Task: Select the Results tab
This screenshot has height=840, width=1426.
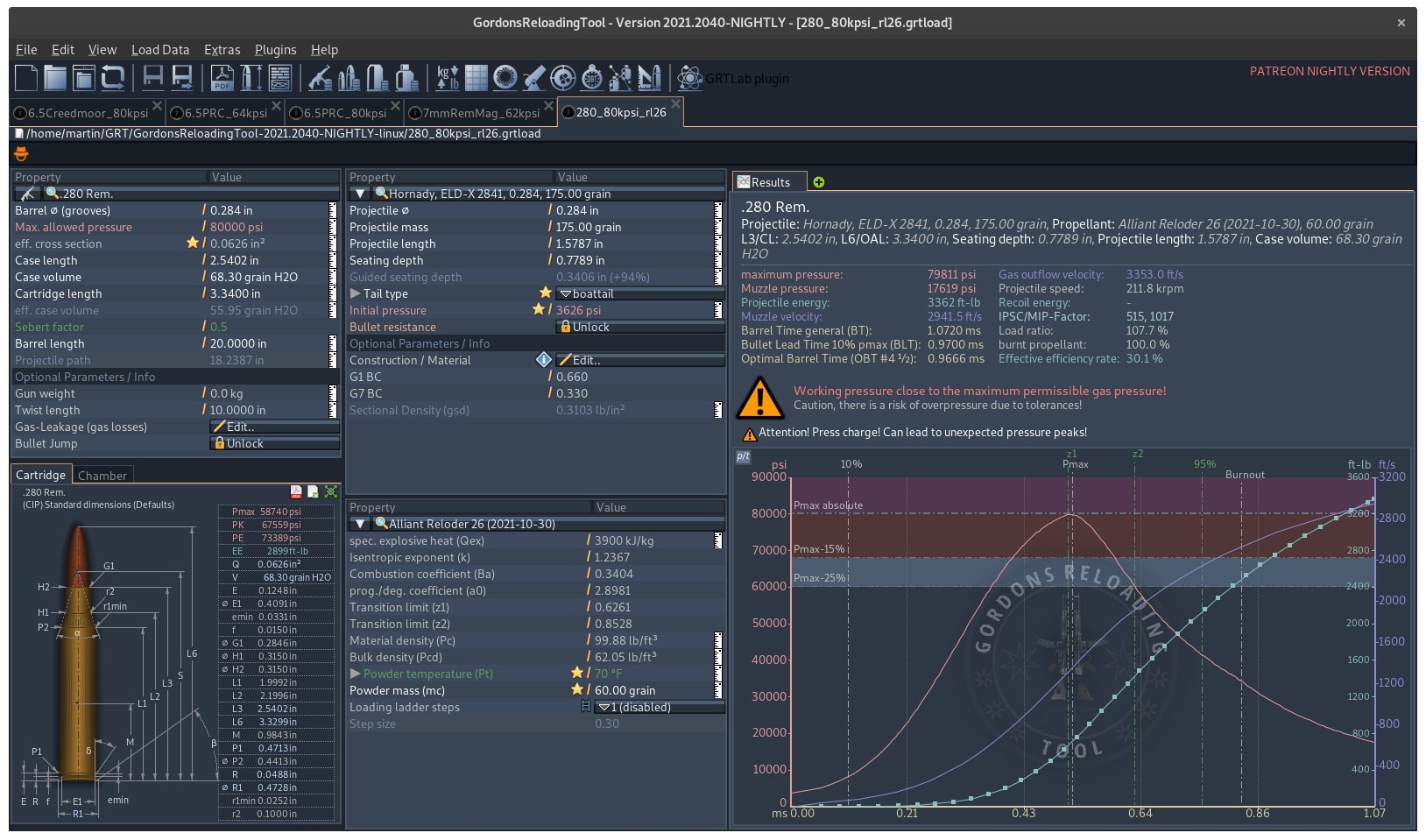Action: coord(770,182)
